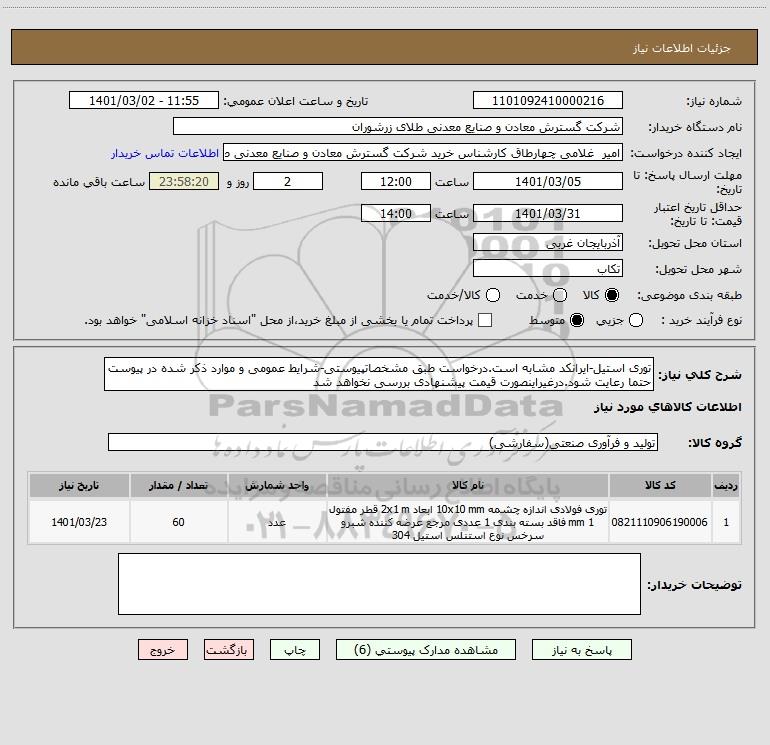Click the deadline hour field 12:00
770x745 pixels.
tap(396, 182)
